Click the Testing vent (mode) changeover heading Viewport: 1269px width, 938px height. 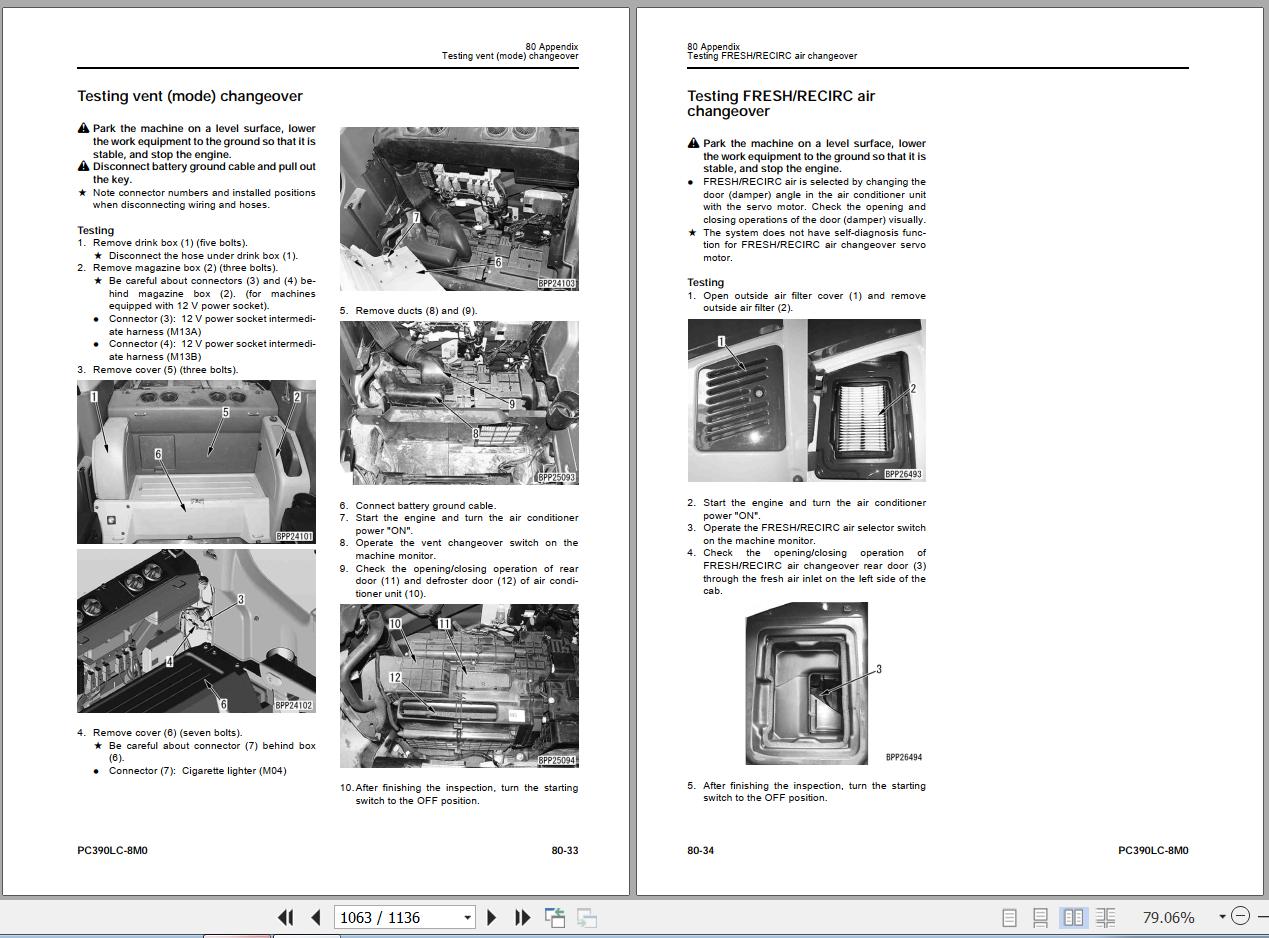190,96
